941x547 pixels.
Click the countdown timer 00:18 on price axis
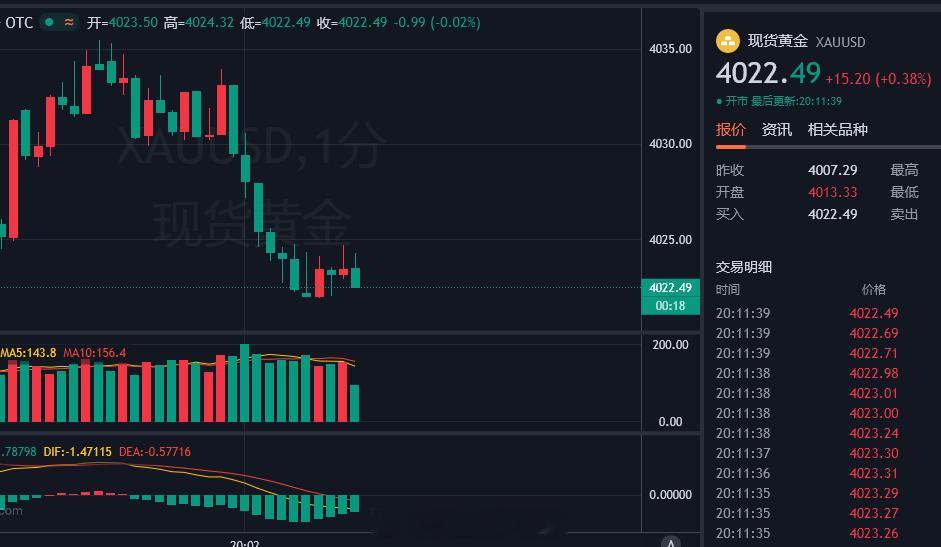coord(670,306)
